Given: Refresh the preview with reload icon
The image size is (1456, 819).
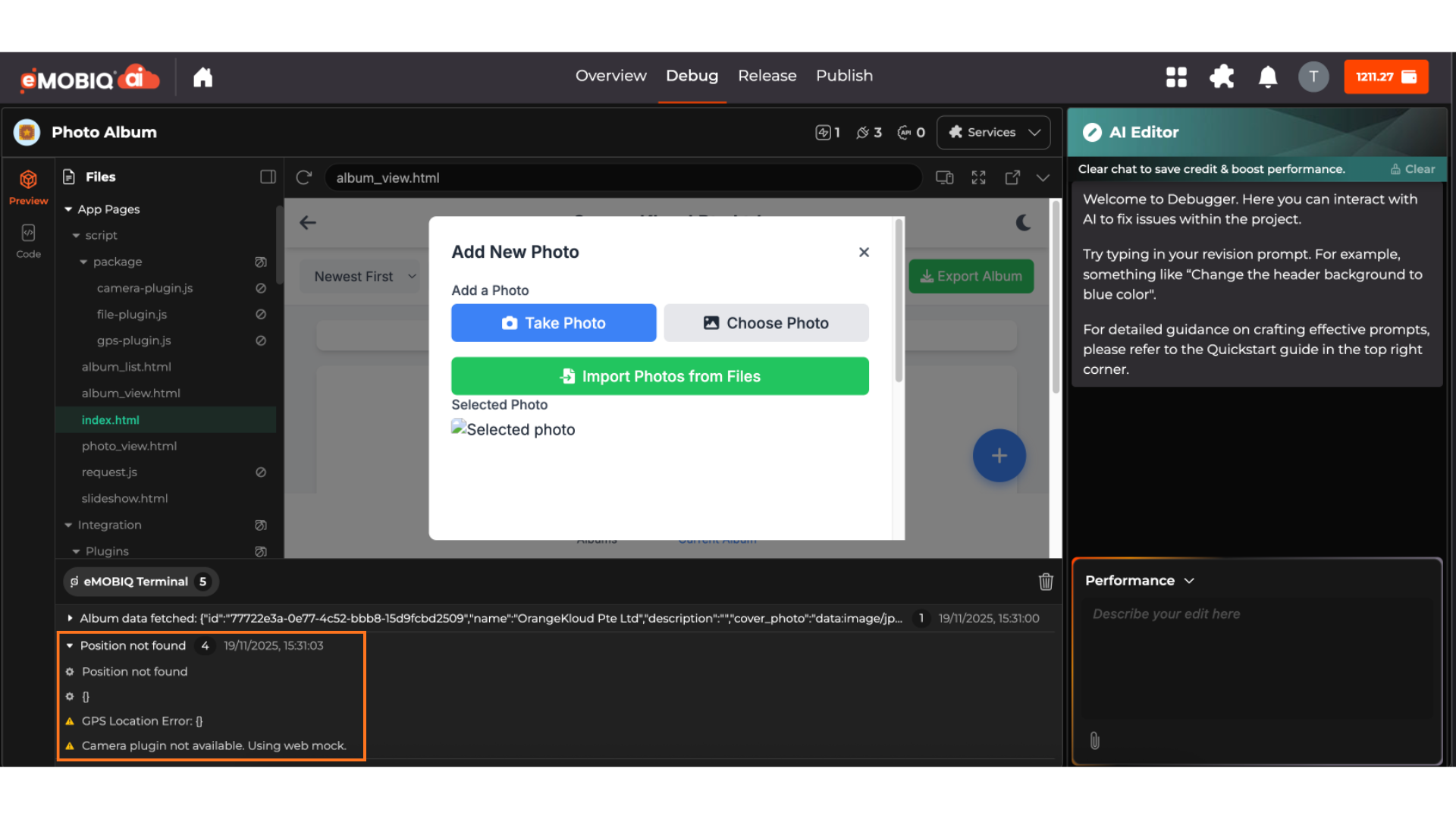Looking at the screenshot, I should point(304,177).
